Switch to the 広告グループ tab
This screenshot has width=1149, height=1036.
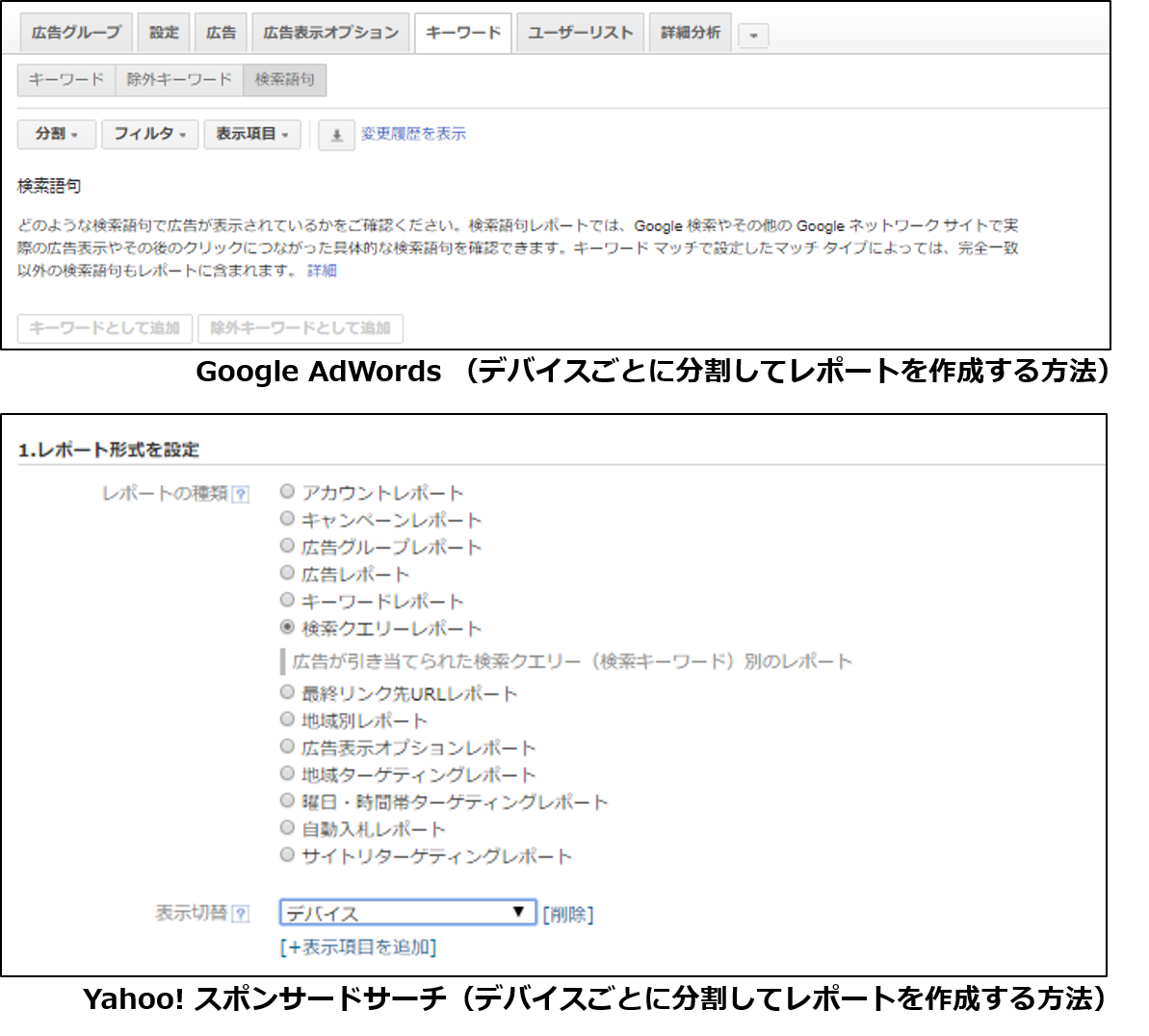pyautogui.click(x=76, y=33)
